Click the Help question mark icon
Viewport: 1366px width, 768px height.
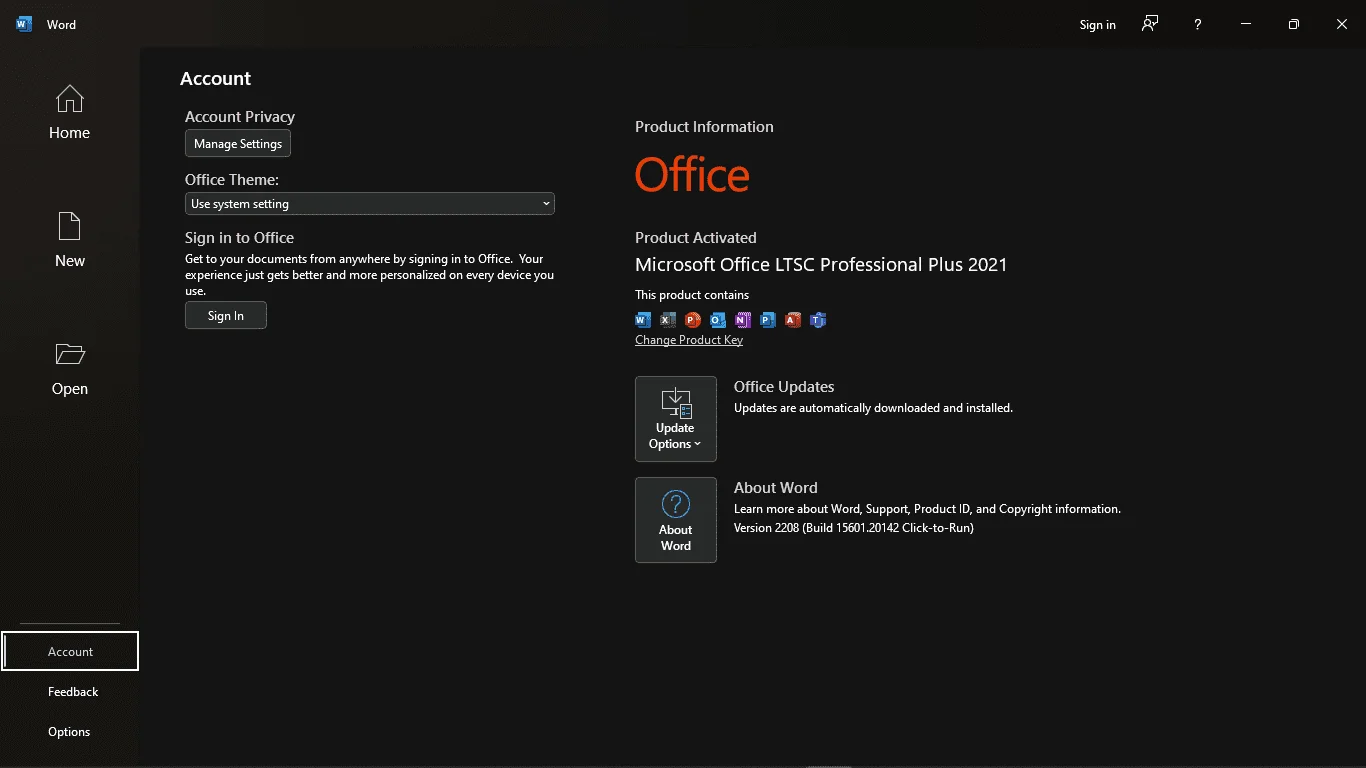tap(1197, 24)
